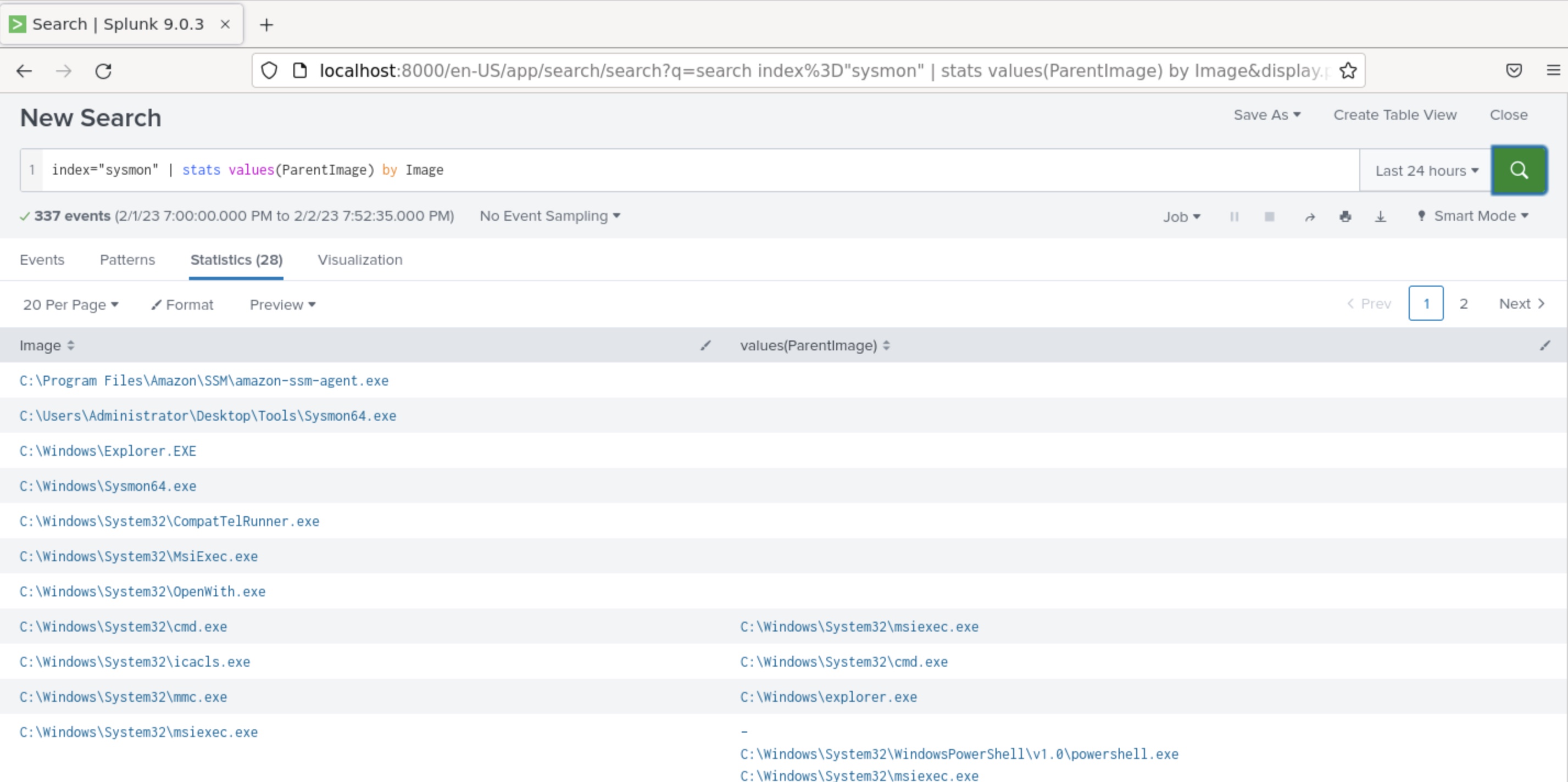Click in the search query editor
The width and height of the screenshot is (1568, 782).
pyautogui.click(x=700, y=170)
